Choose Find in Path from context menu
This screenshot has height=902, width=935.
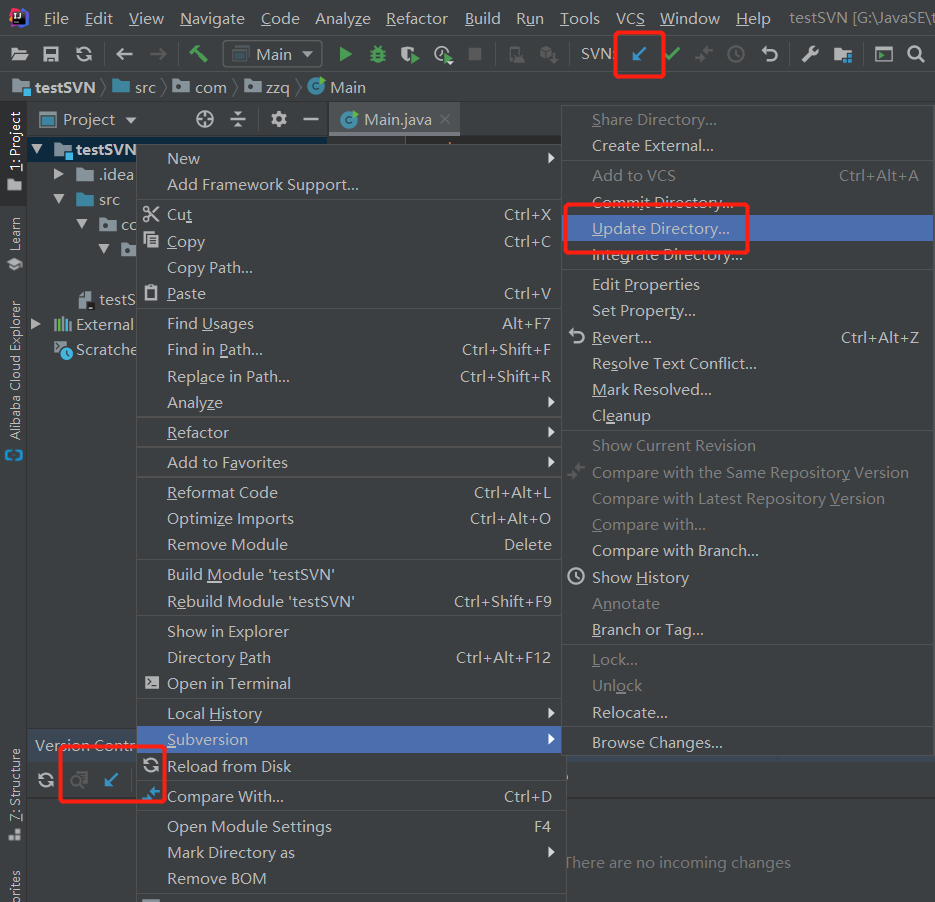click(x=349, y=350)
